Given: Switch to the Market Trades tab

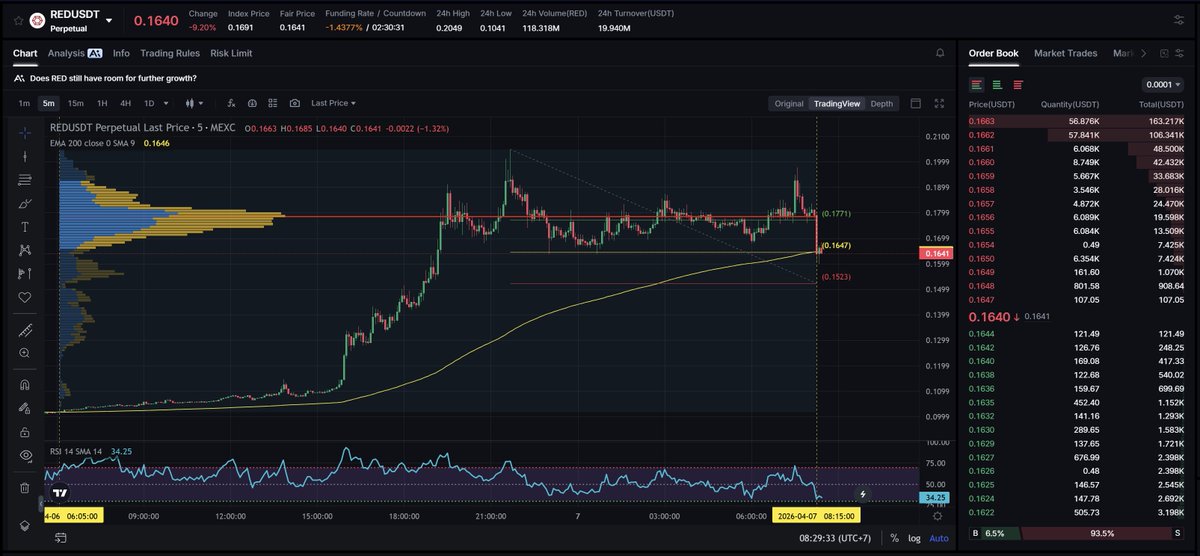Looking at the screenshot, I should (1065, 53).
